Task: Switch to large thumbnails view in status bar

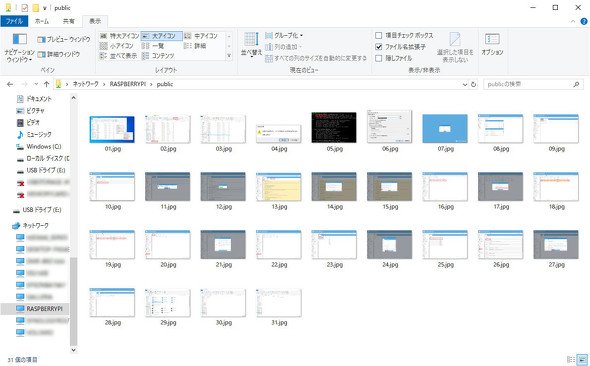Action: point(582,360)
